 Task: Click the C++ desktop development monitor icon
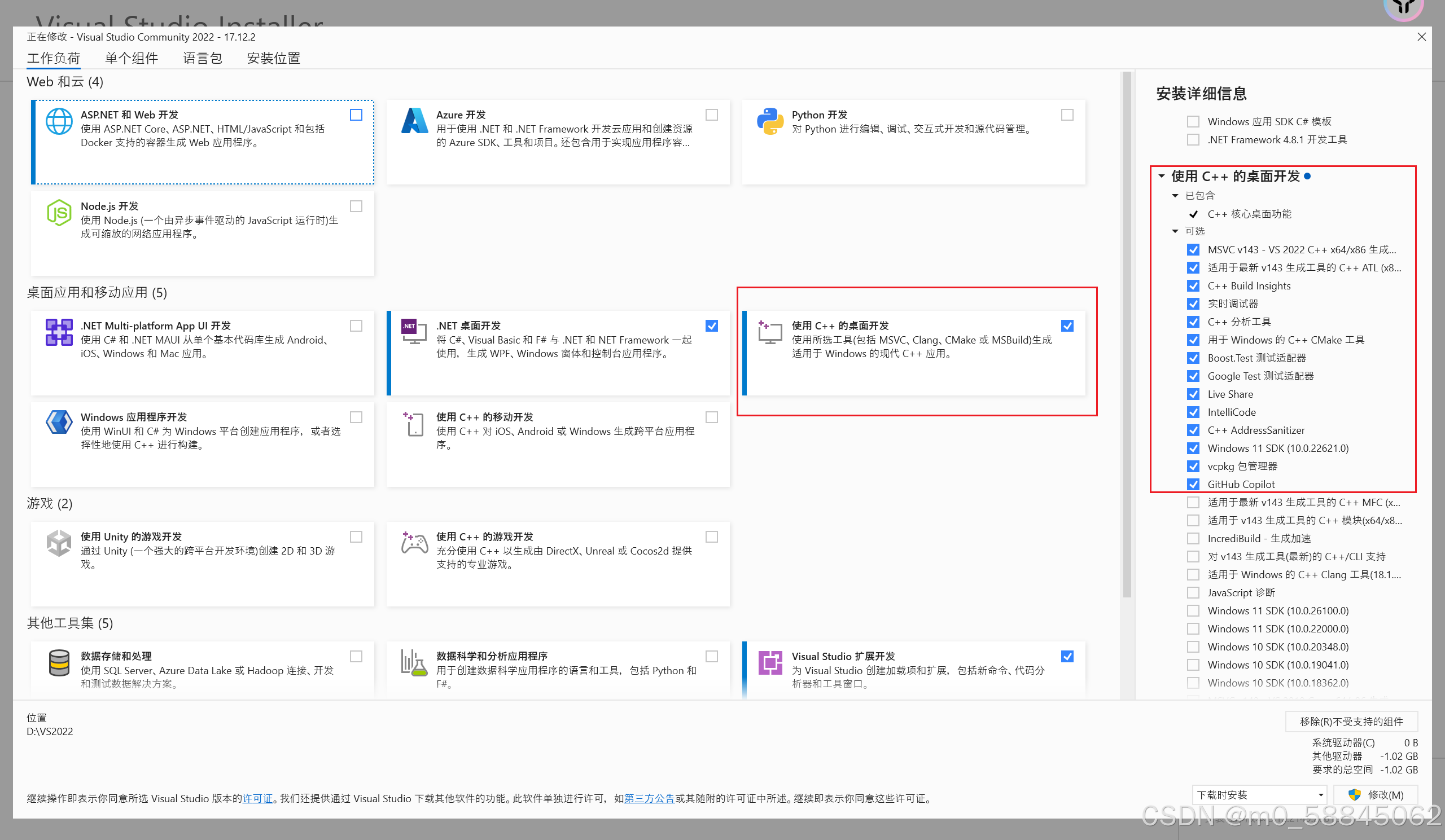tap(770, 332)
